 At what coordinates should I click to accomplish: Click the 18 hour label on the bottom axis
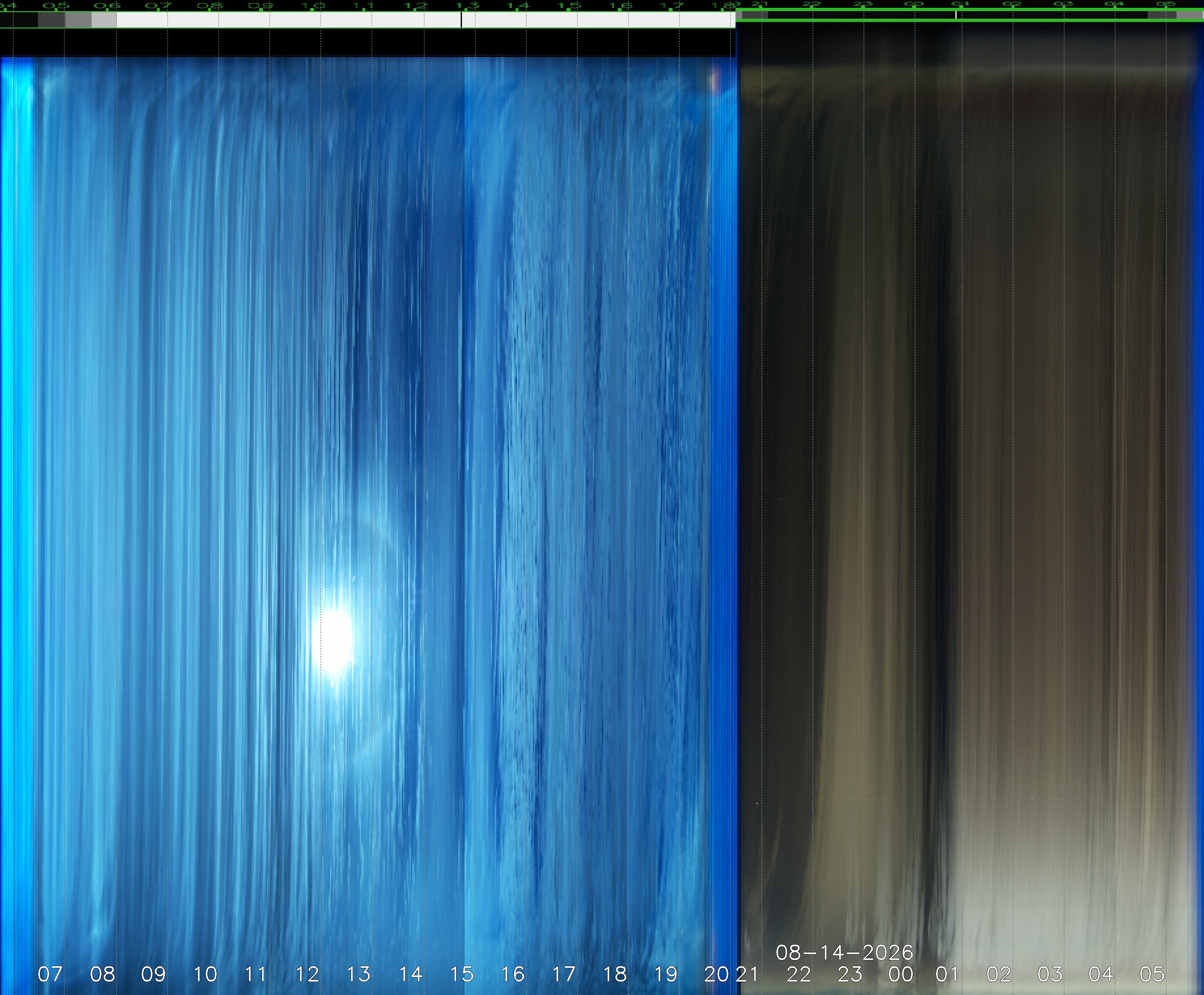pyautogui.click(x=615, y=974)
